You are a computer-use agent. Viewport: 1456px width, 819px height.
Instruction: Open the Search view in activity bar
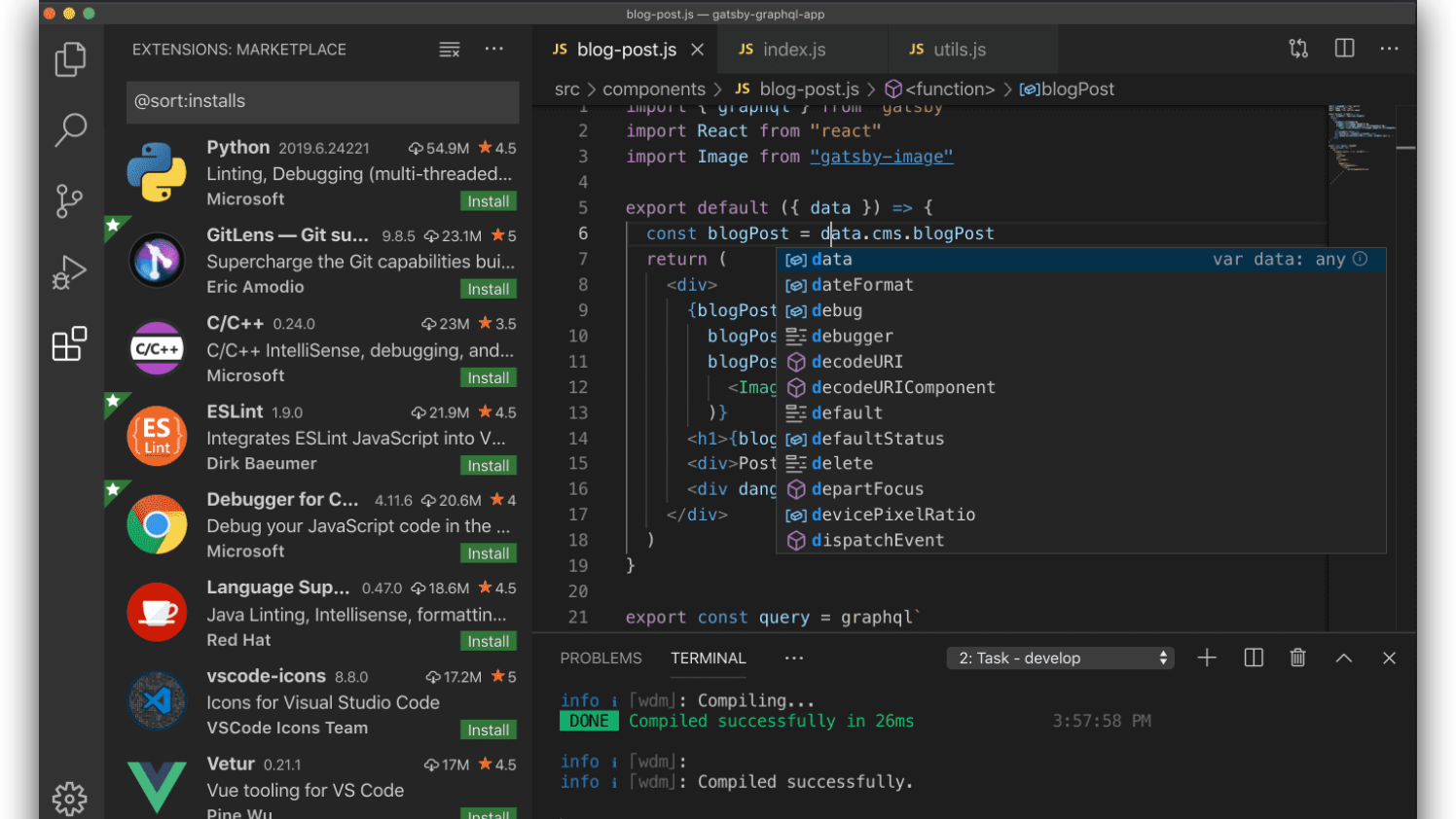pyautogui.click(x=70, y=129)
